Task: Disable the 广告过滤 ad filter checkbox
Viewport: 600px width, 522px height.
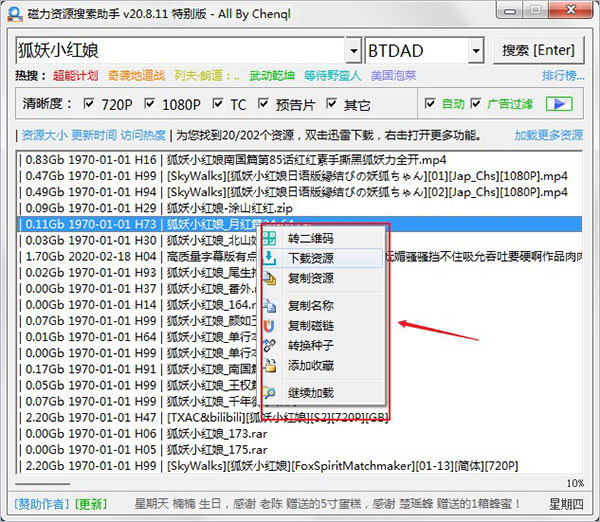Action: point(476,103)
